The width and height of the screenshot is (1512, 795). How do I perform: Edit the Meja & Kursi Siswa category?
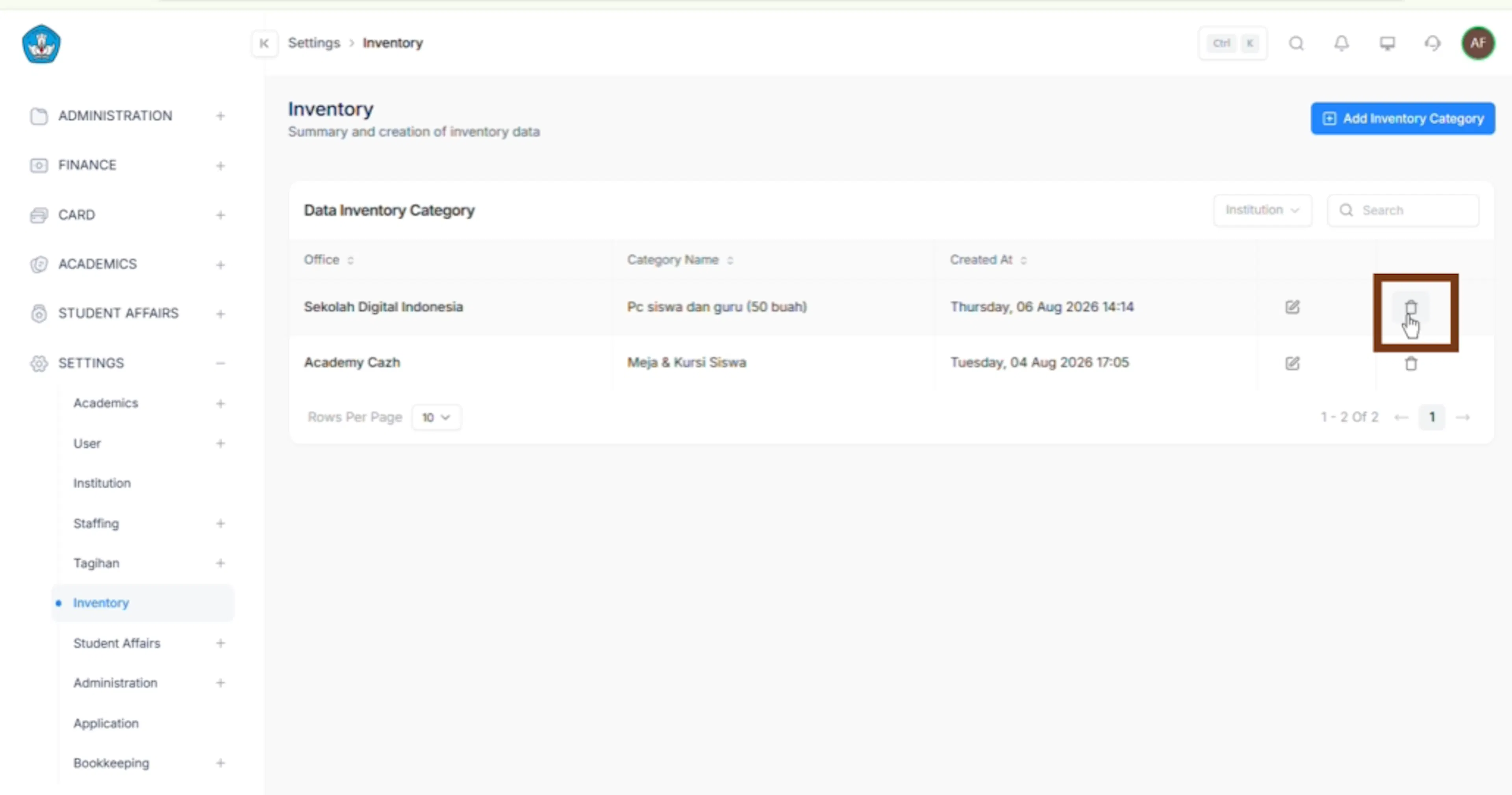[1292, 363]
